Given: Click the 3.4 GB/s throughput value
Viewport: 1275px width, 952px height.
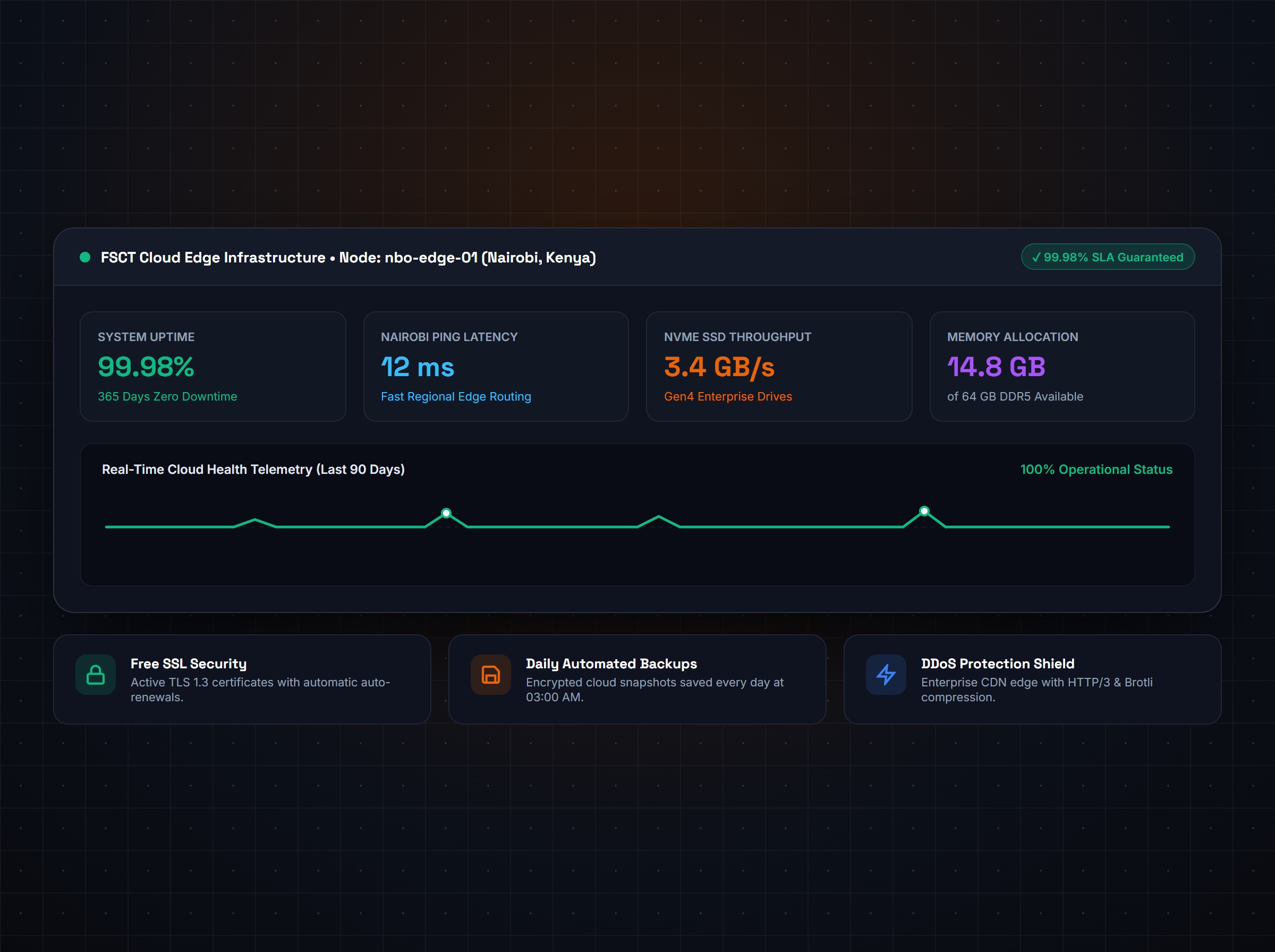Looking at the screenshot, I should tap(719, 368).
